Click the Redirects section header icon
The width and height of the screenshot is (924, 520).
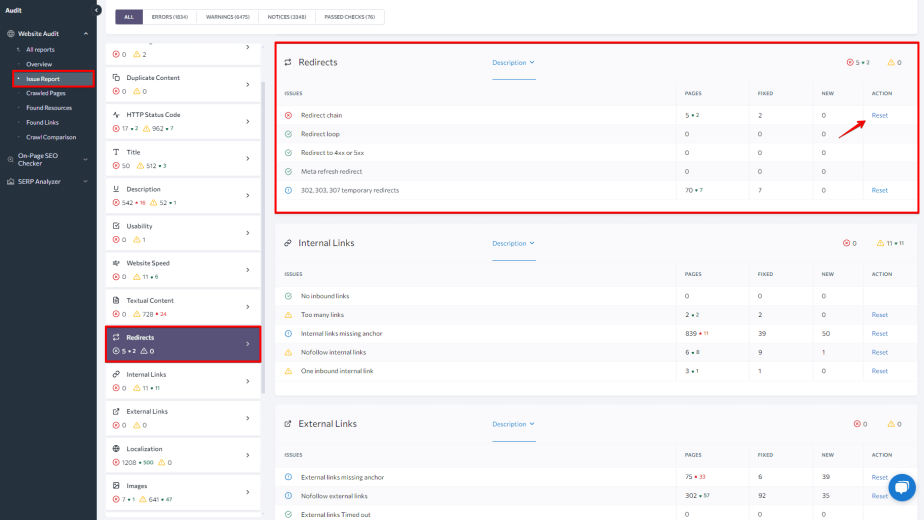tap(288, 62)
